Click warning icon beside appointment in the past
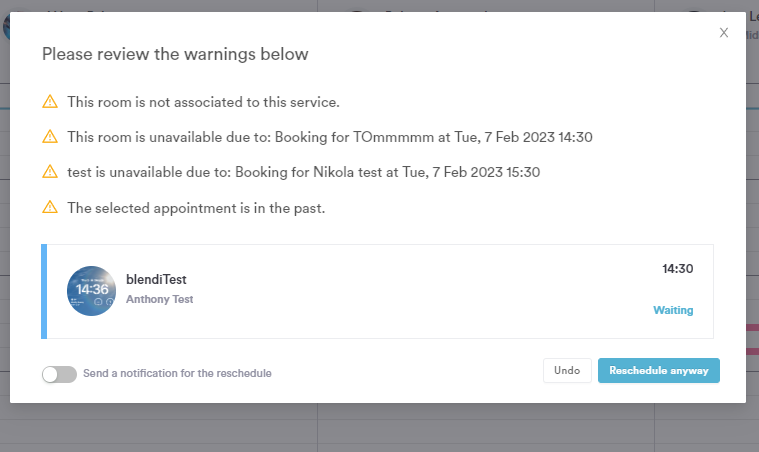This screenshot has height=452, width=759. coord(50,207)
